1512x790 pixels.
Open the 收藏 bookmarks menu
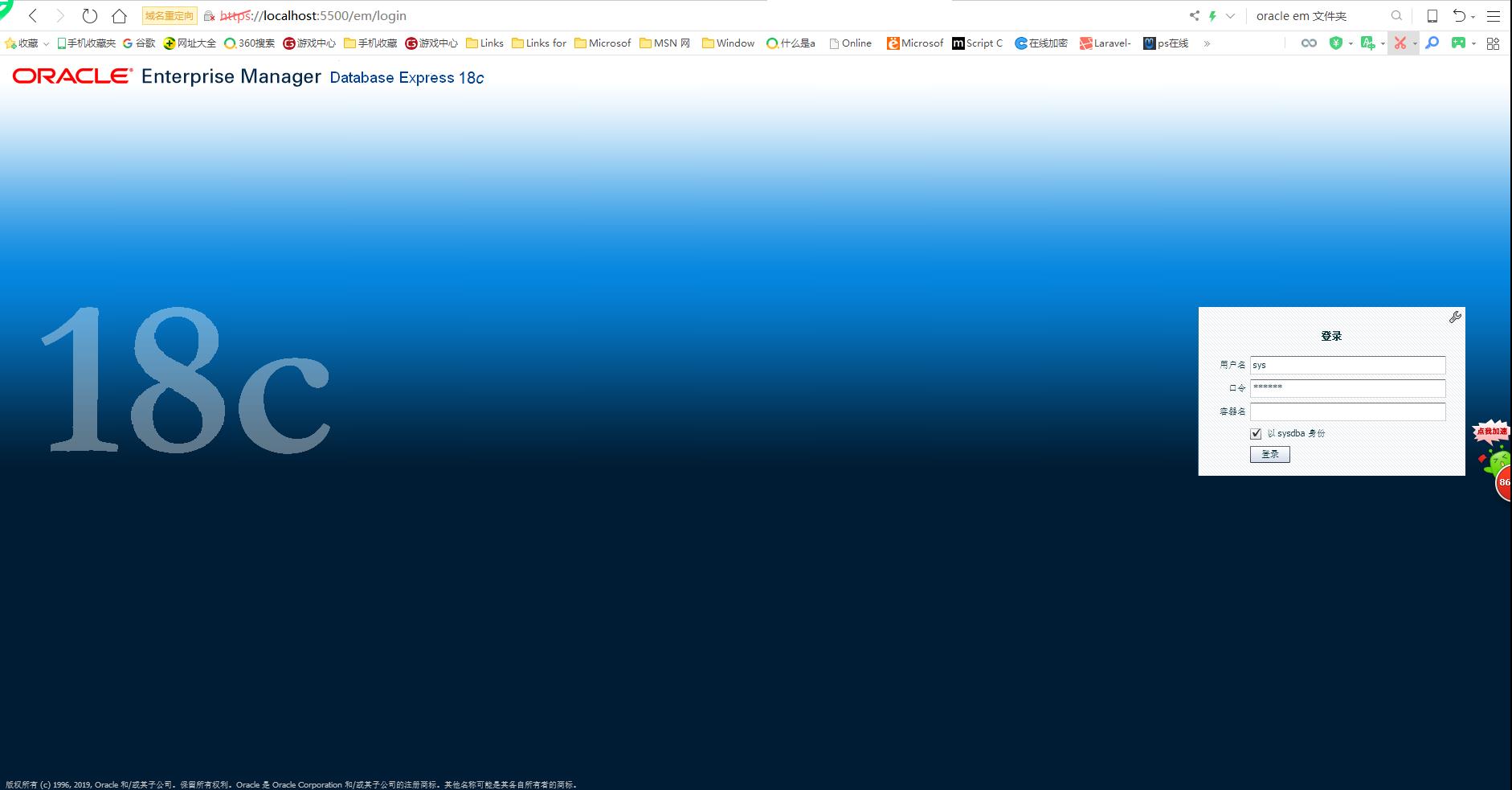[25, 43]
